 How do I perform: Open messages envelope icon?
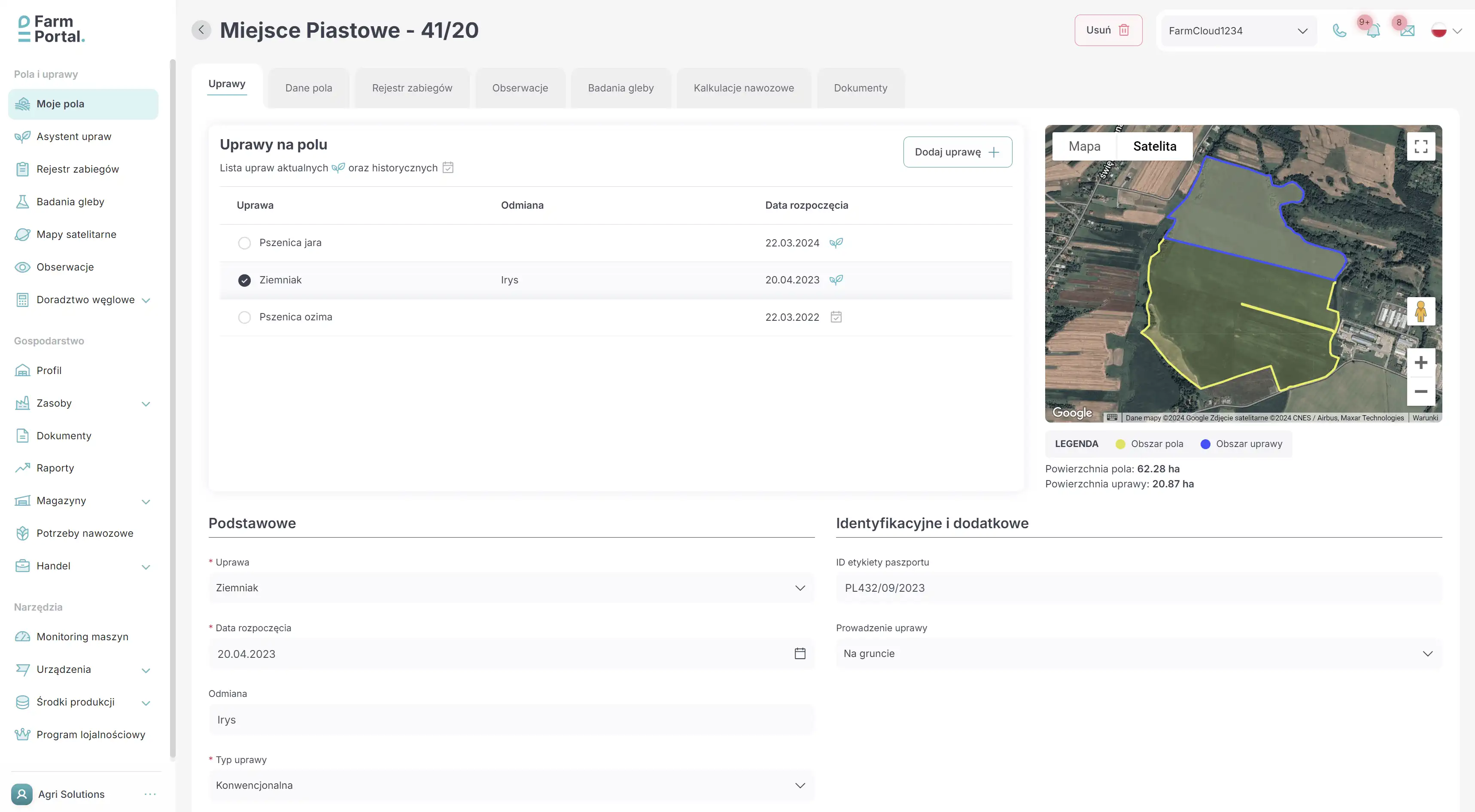[x=1408, y=31]
